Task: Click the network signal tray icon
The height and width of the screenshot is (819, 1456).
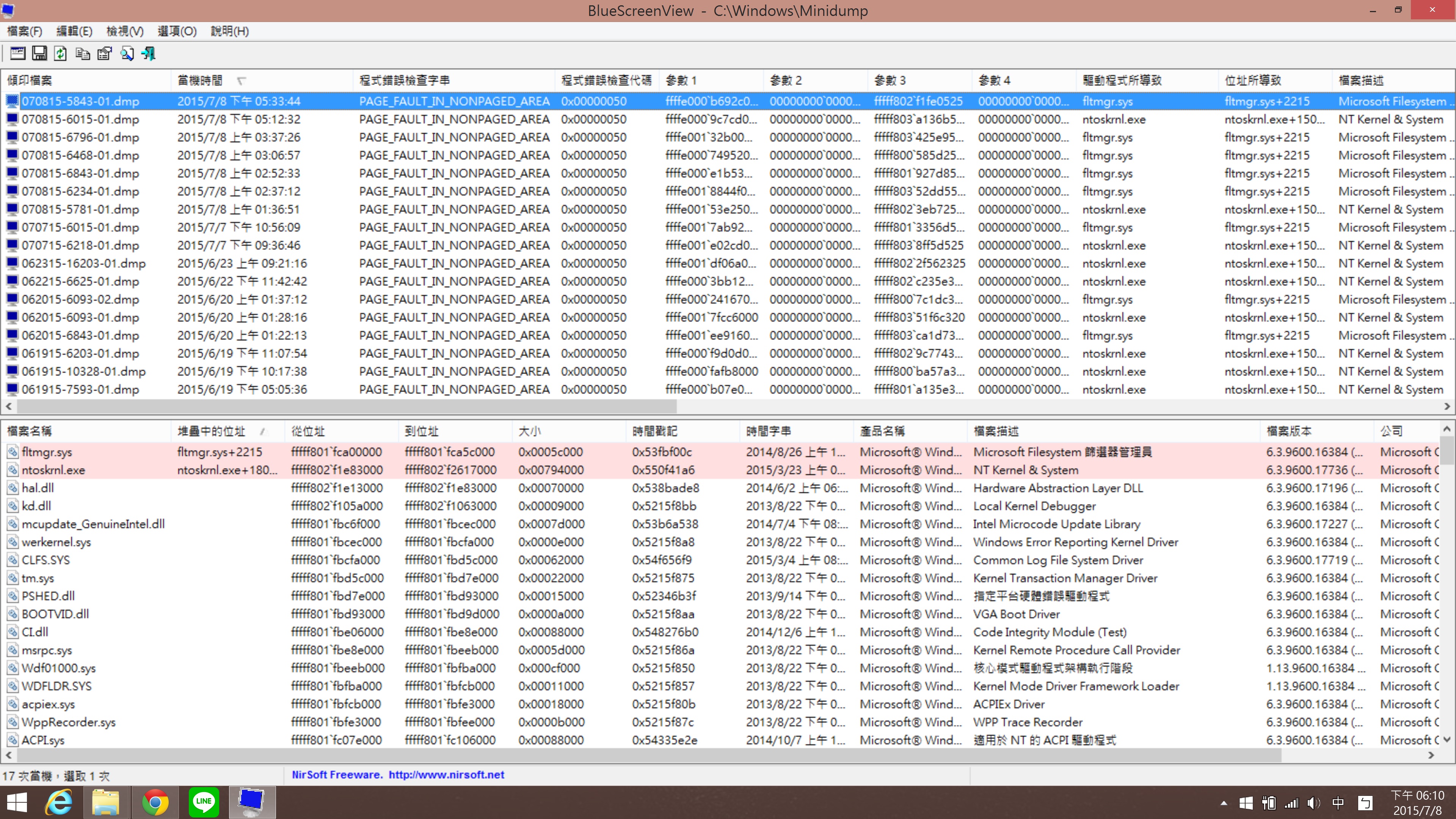Action: [x=1291, y=803]
